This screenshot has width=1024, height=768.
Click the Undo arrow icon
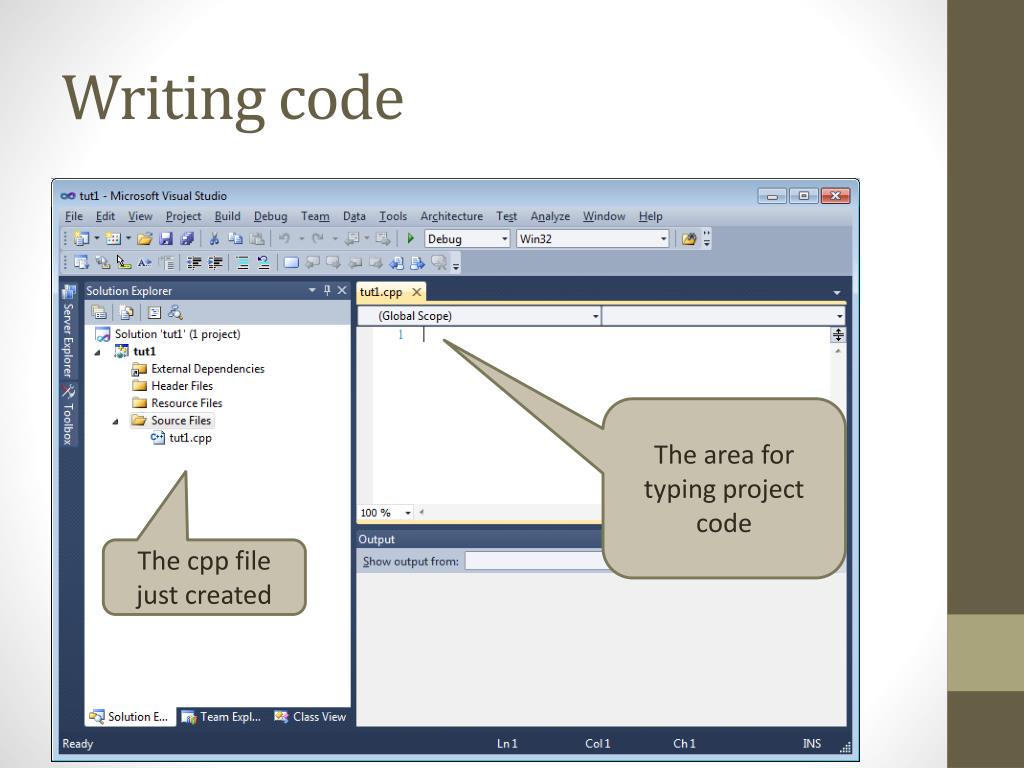pos(284,239)
